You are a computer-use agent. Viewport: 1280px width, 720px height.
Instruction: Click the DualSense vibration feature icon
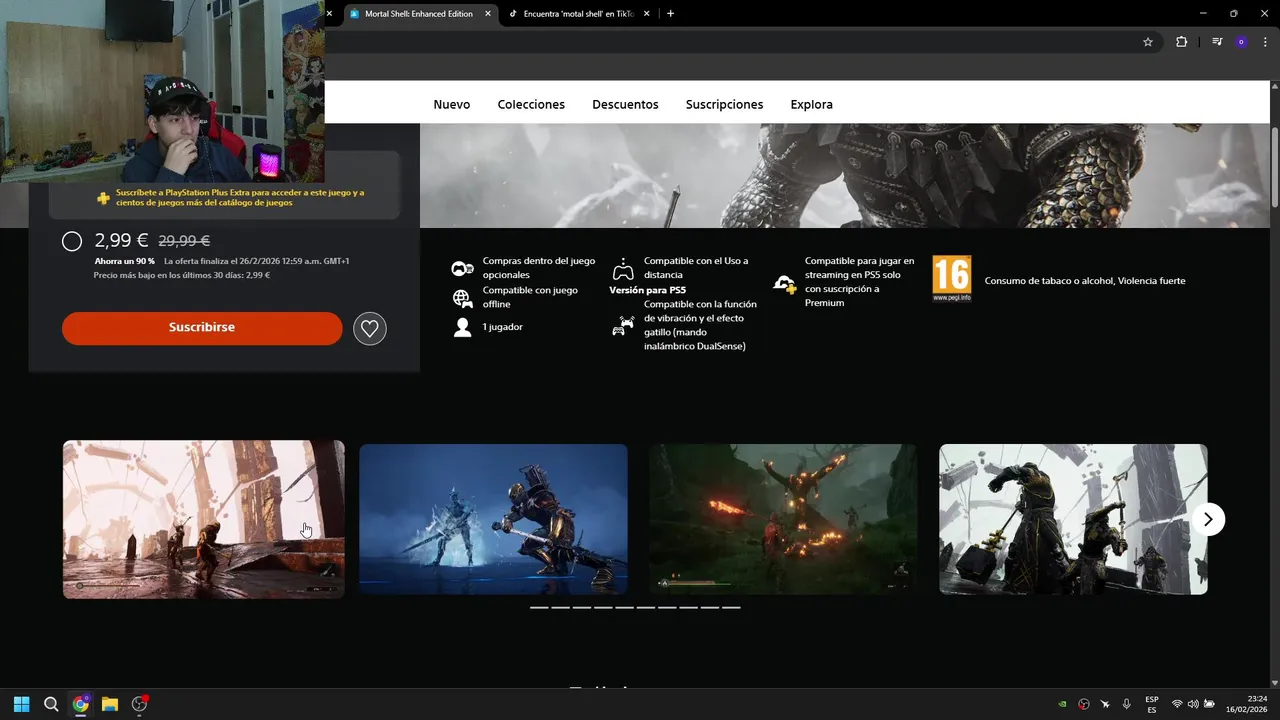(623, 325)
